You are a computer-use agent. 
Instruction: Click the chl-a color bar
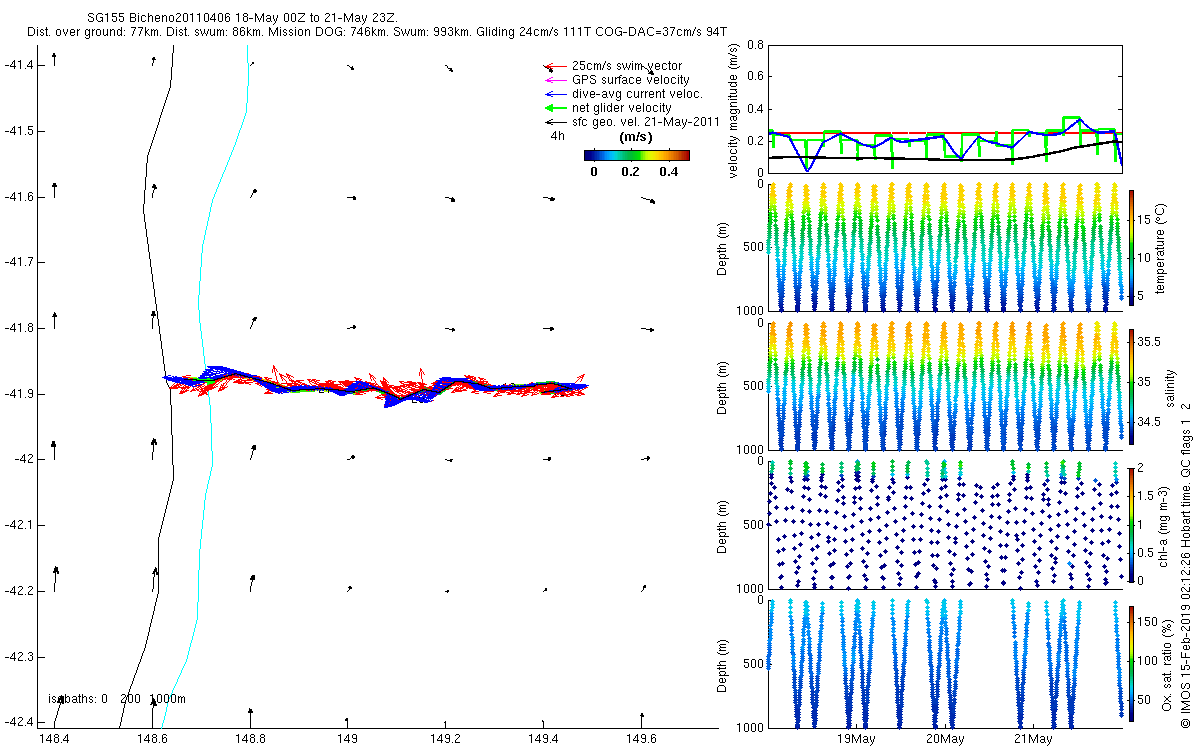(x=1131, y=523)
